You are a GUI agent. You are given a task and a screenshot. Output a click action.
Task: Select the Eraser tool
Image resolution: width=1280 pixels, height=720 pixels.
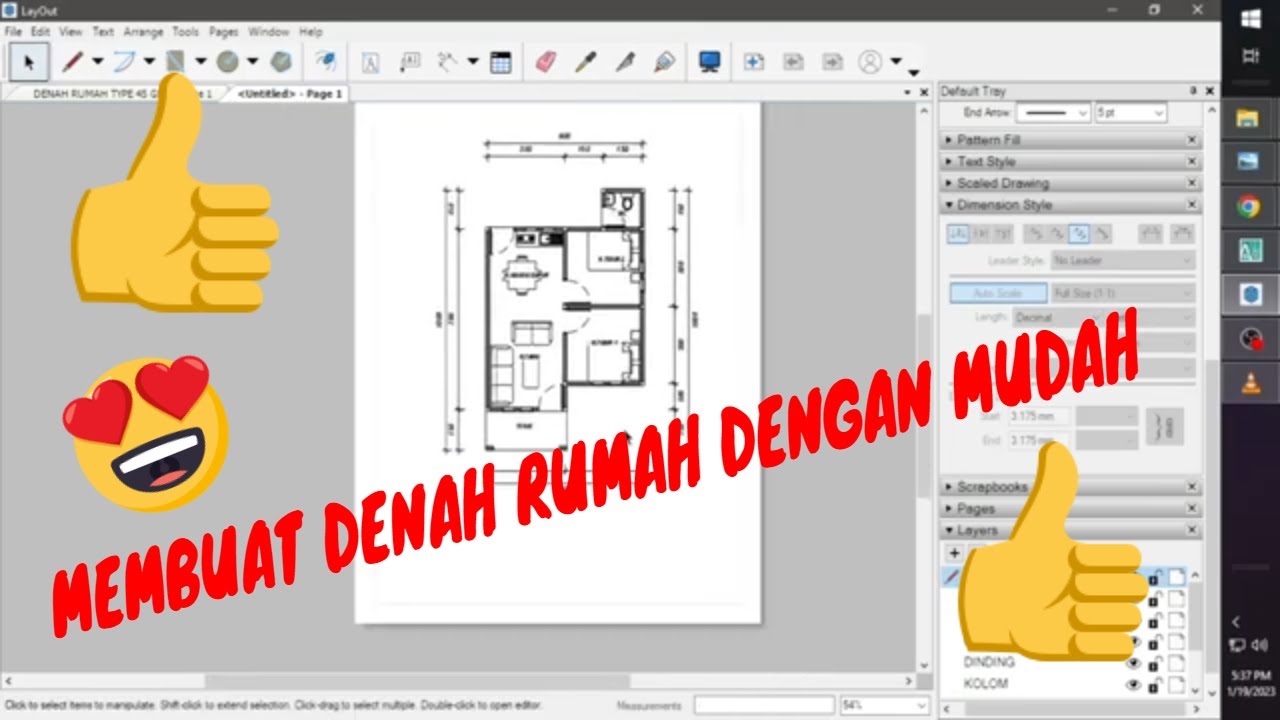(545, 62)
